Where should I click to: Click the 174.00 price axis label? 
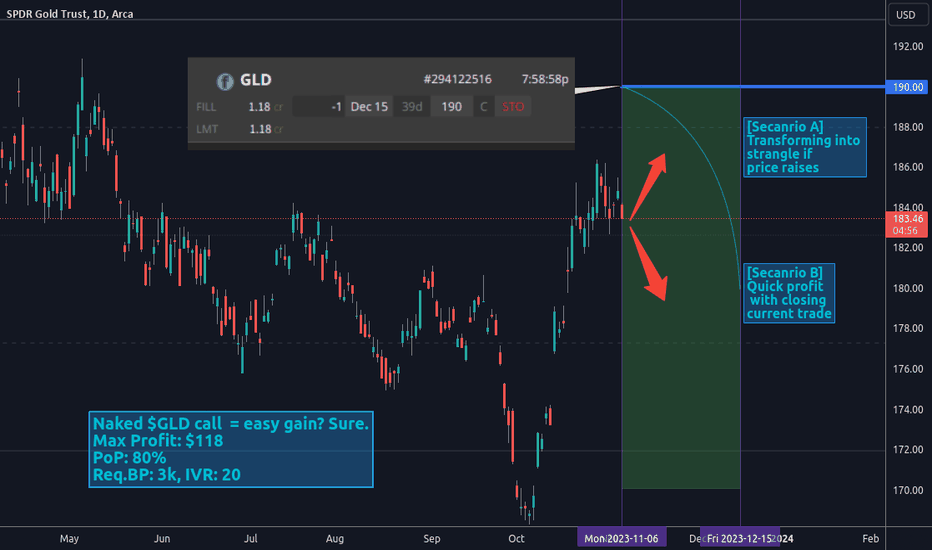[908, 409]
